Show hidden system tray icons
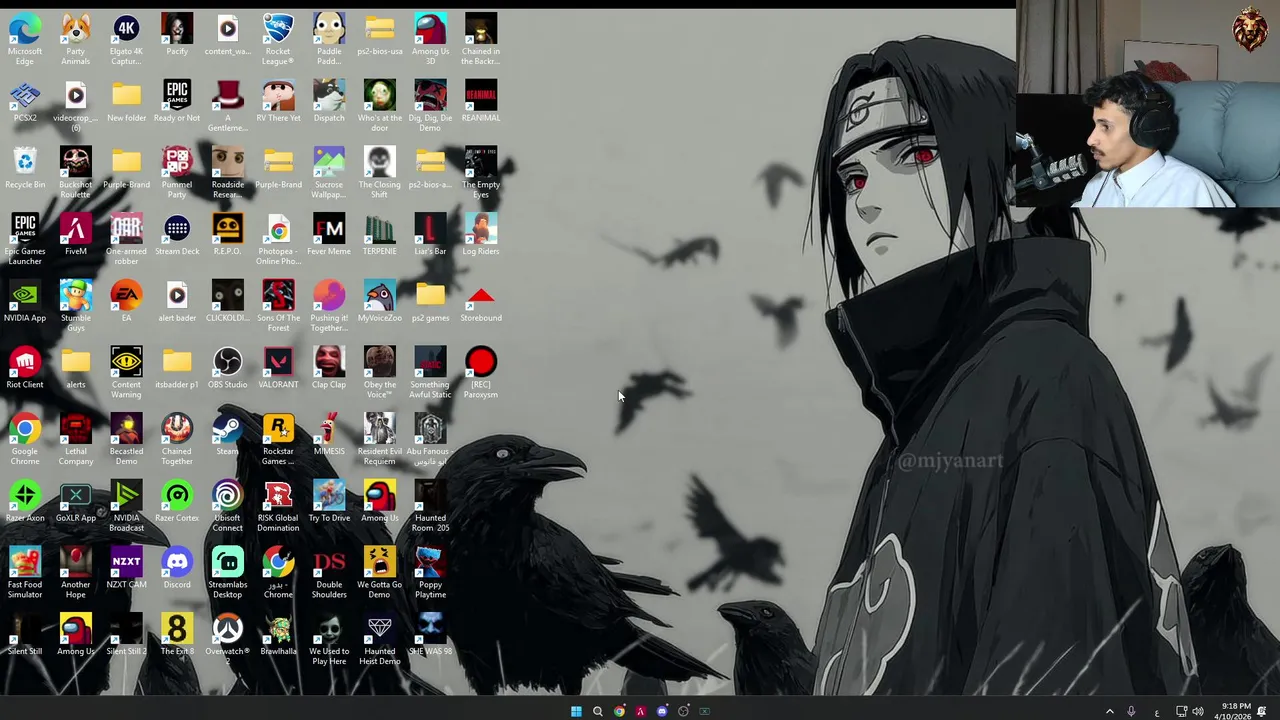1280x720 pixels. pyautogui.click(x=1109, y=711)
